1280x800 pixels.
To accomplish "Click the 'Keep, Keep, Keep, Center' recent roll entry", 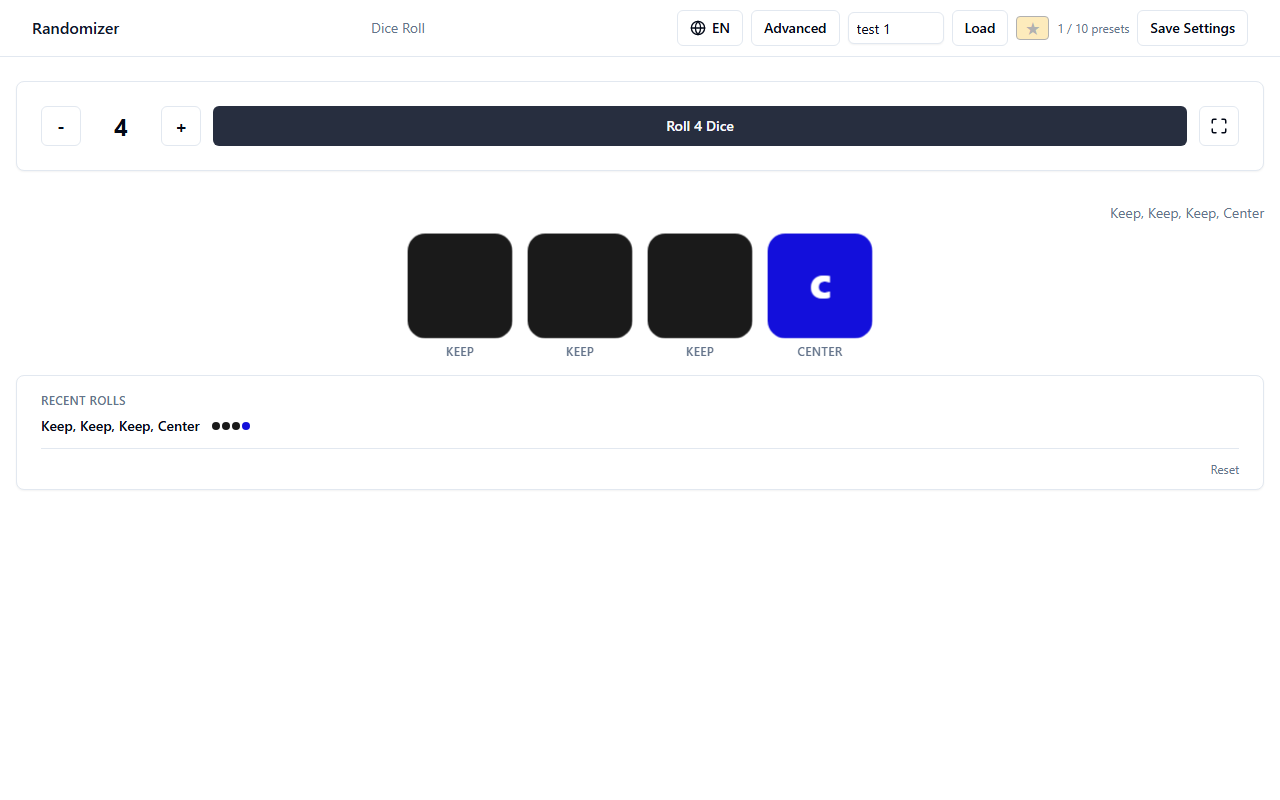I will click(x=120, y=426).
